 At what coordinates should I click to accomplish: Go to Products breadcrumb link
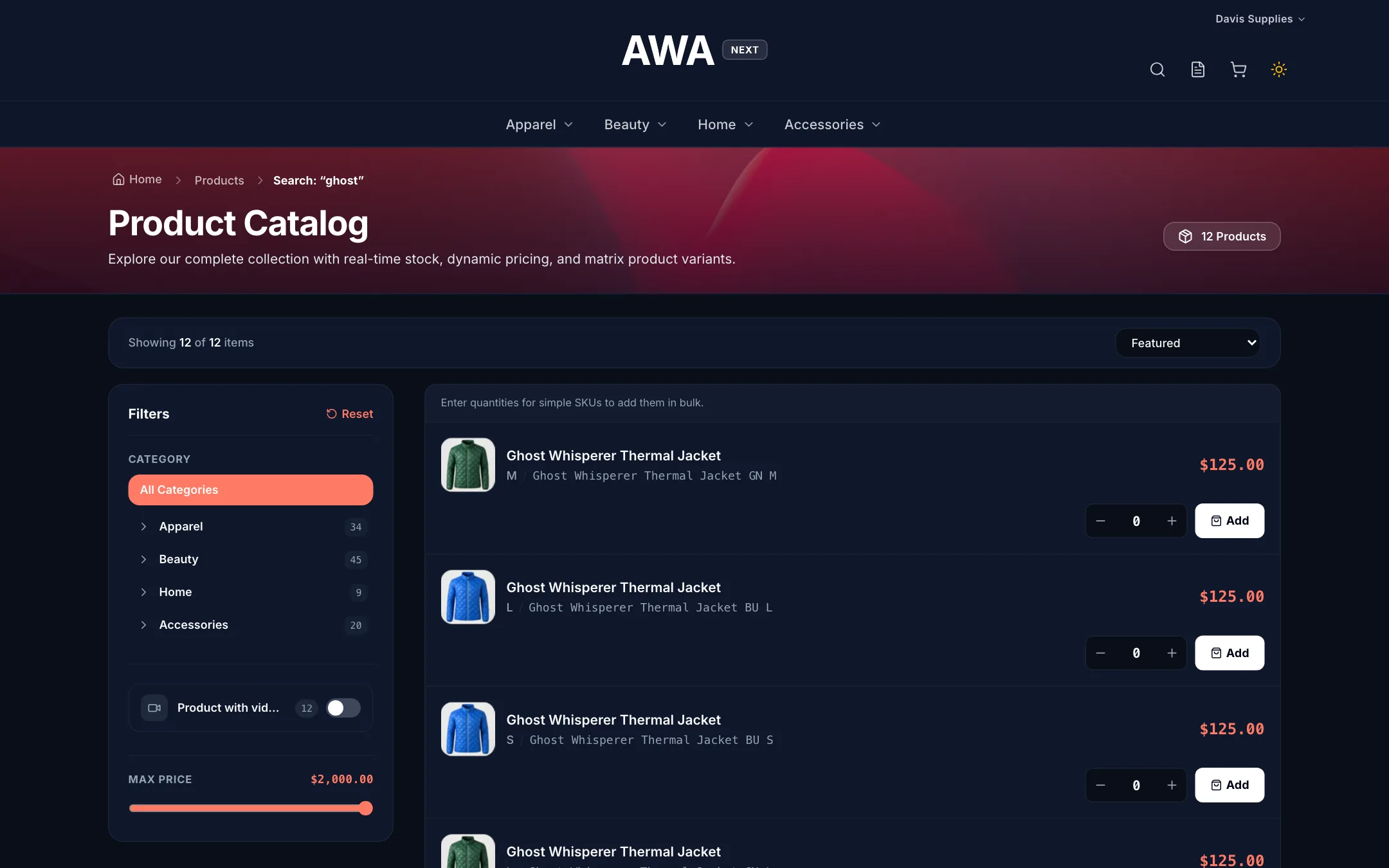pos(219,181)
